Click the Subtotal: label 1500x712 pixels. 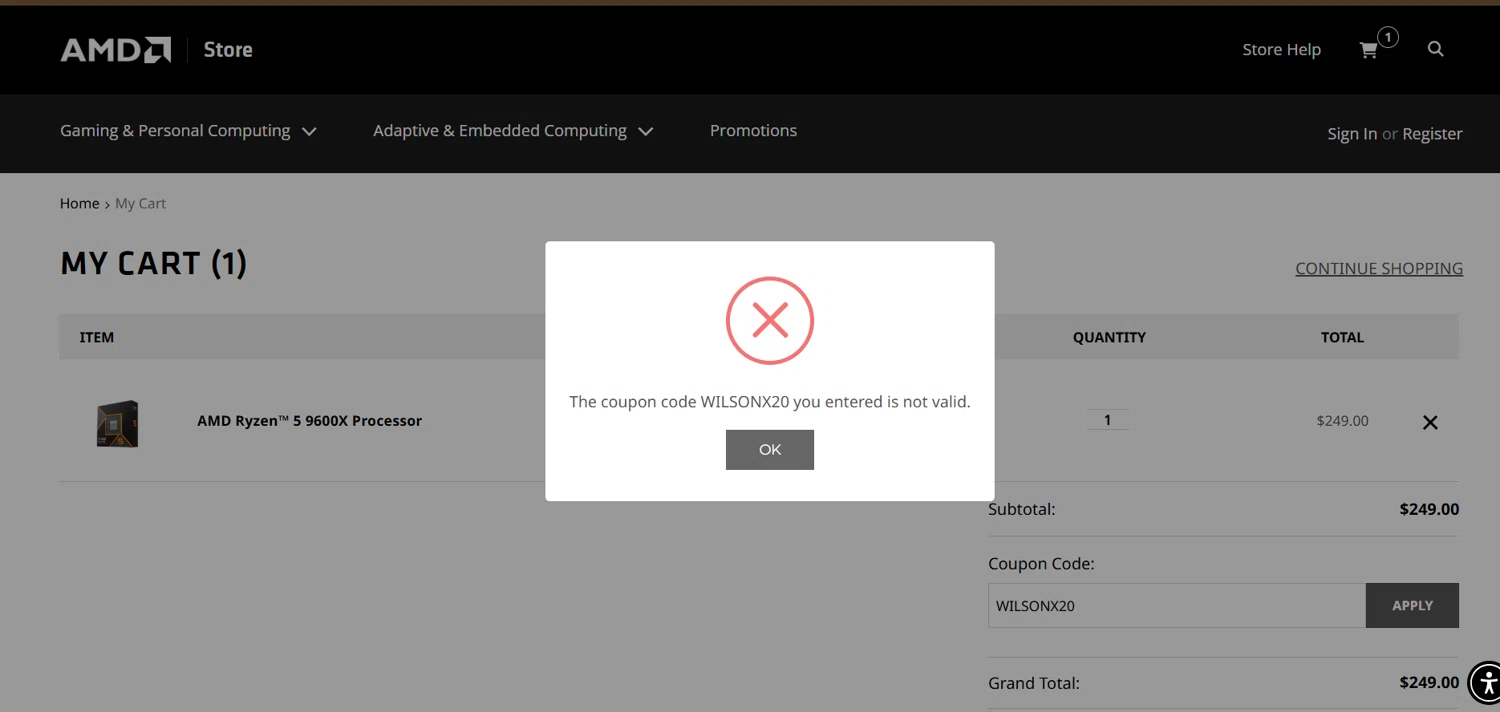pos(1021,509)
